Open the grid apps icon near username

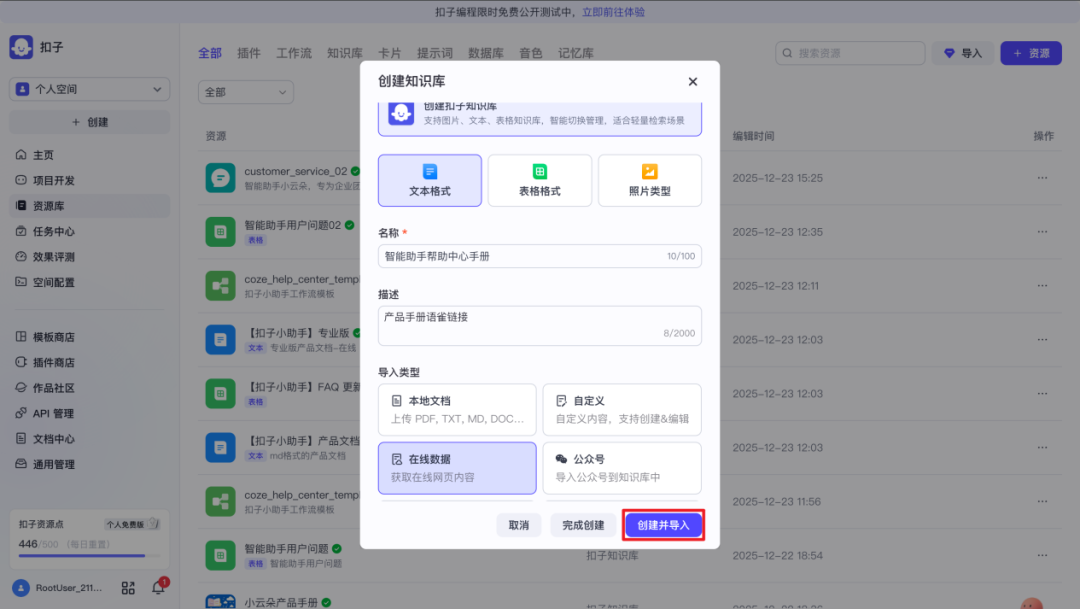pyautogui.click(x=128, y=588)
